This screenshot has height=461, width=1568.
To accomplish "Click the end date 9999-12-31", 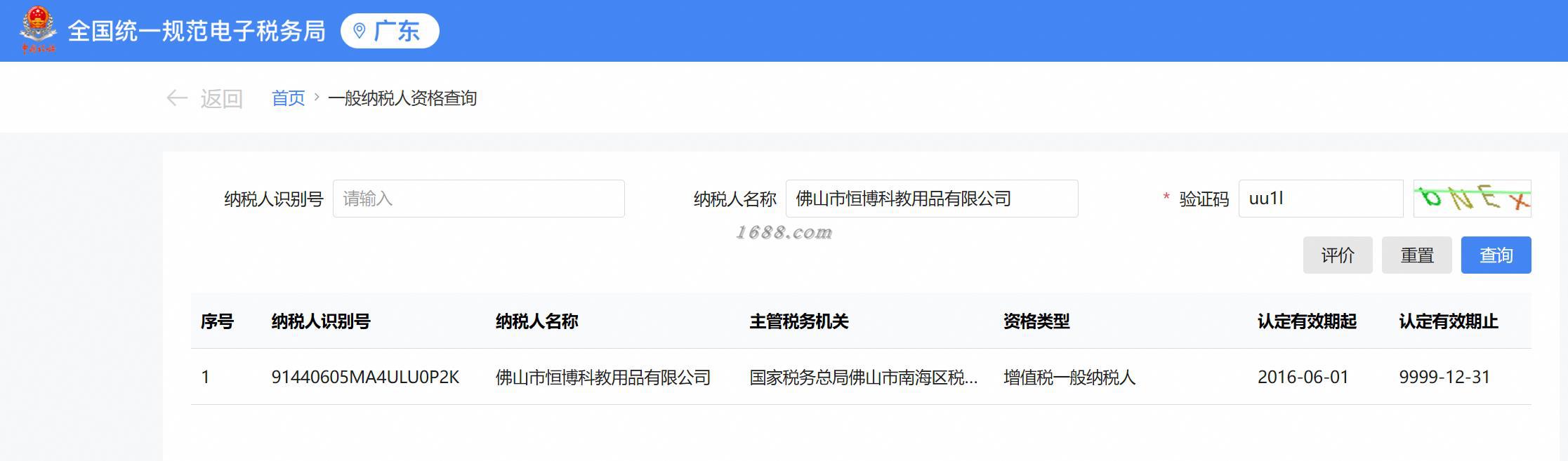I will [1444, 378].
